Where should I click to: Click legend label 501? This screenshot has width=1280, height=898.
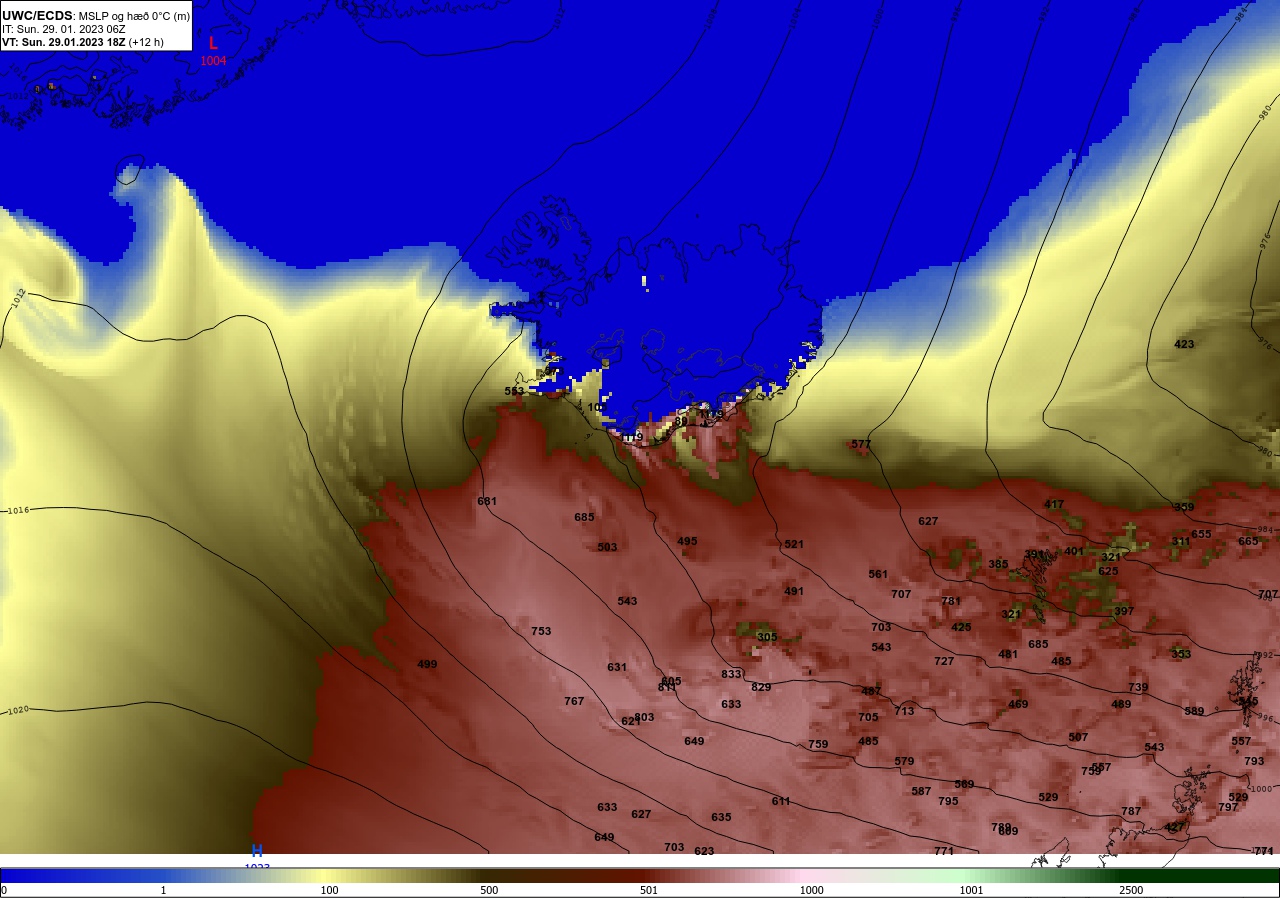tap(649, 890)
